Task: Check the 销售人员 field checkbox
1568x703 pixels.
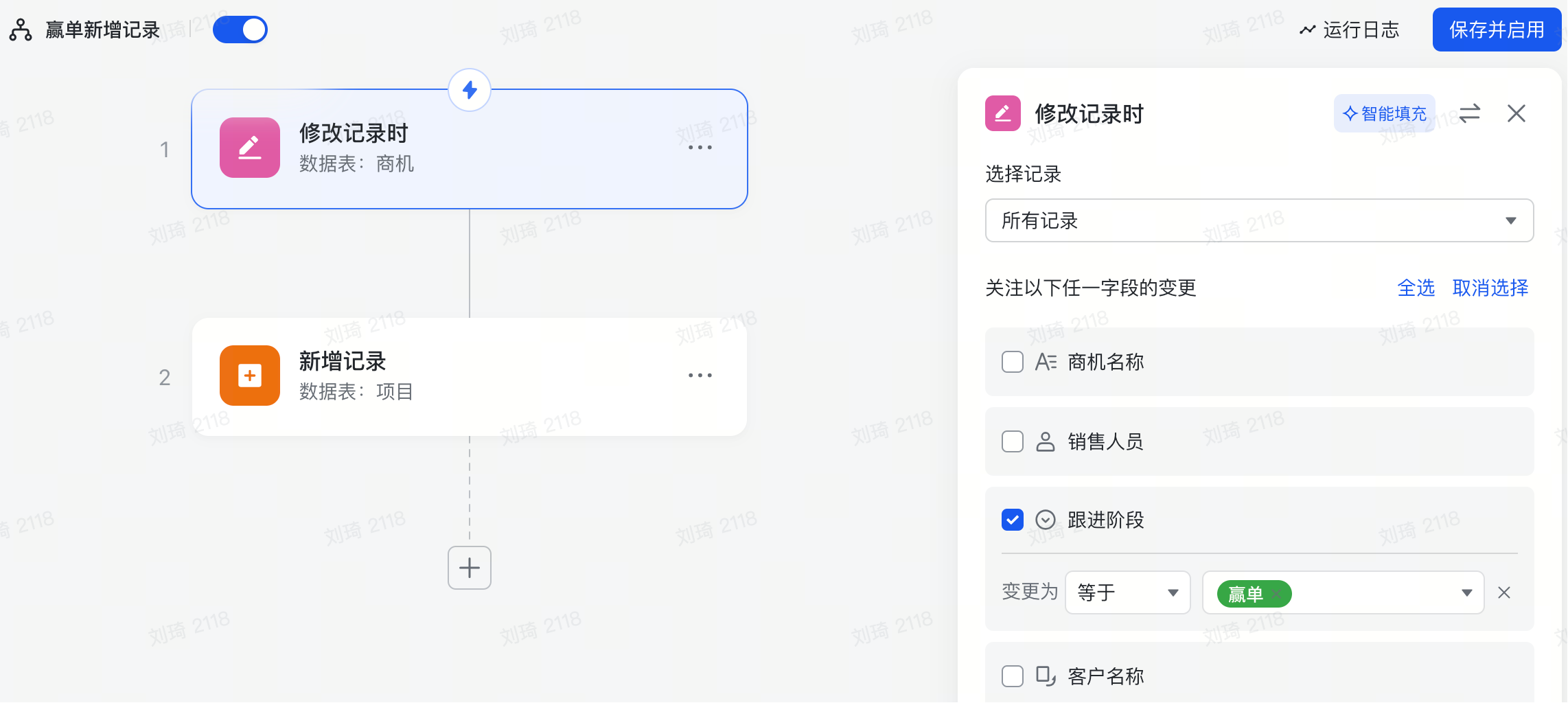Action: 1013,441
